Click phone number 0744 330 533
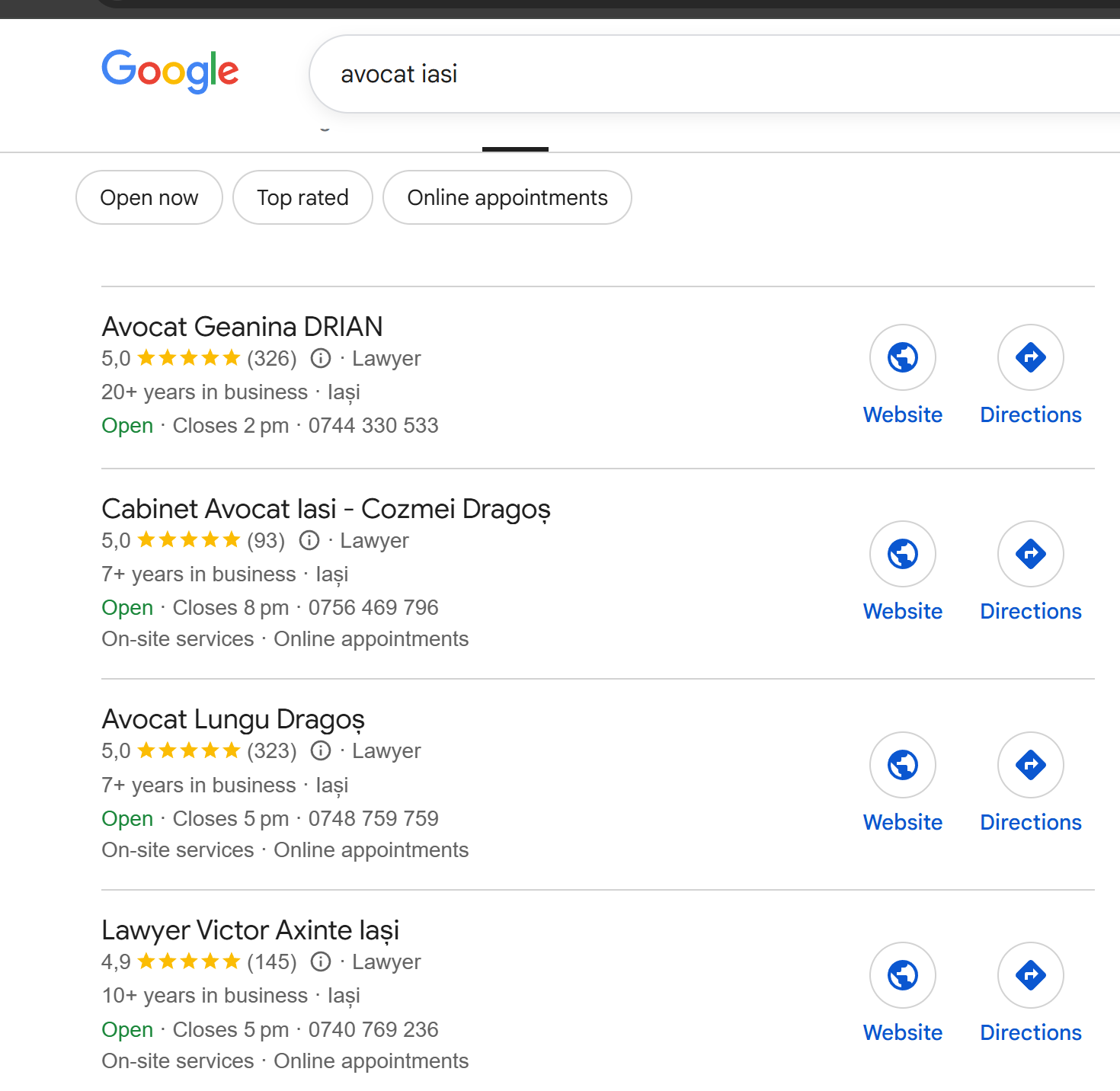Viewport: 1120px width, 1091px height. (373, 425)
